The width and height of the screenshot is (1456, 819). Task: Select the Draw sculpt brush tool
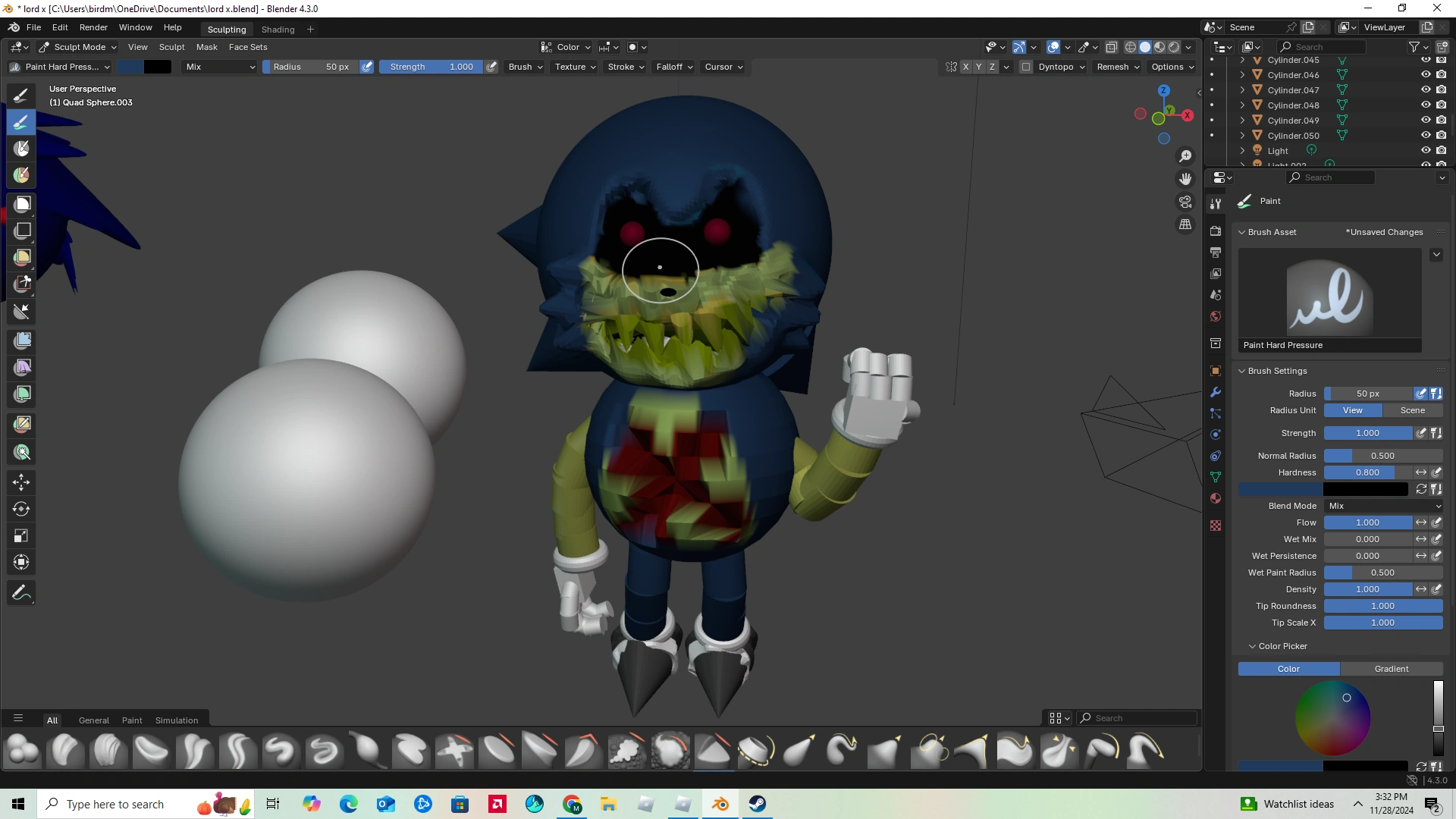(21, 95)
